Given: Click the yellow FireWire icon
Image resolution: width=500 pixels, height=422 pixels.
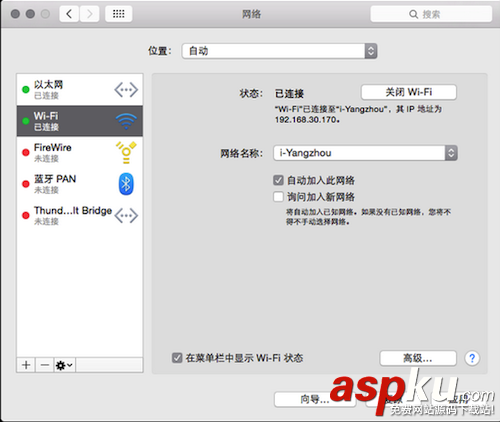Looking at the screenshot, I should coord(126,152).
